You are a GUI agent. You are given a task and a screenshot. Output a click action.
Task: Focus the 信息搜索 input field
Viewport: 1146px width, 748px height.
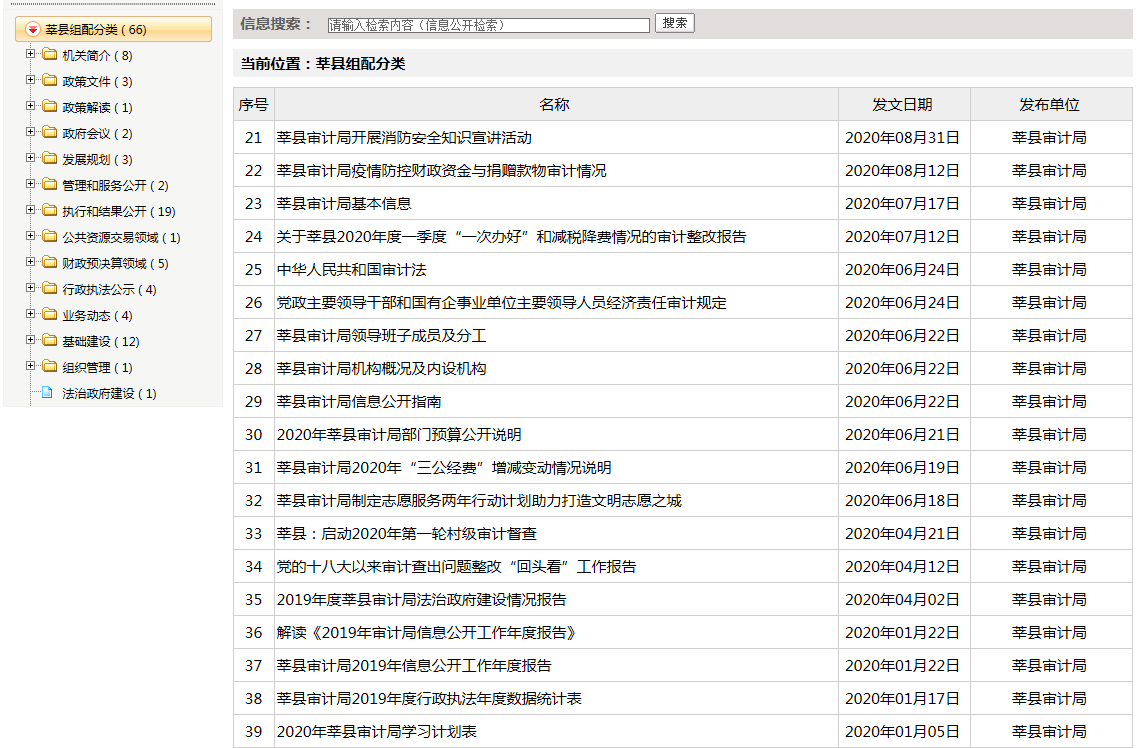tap(488, 25)
